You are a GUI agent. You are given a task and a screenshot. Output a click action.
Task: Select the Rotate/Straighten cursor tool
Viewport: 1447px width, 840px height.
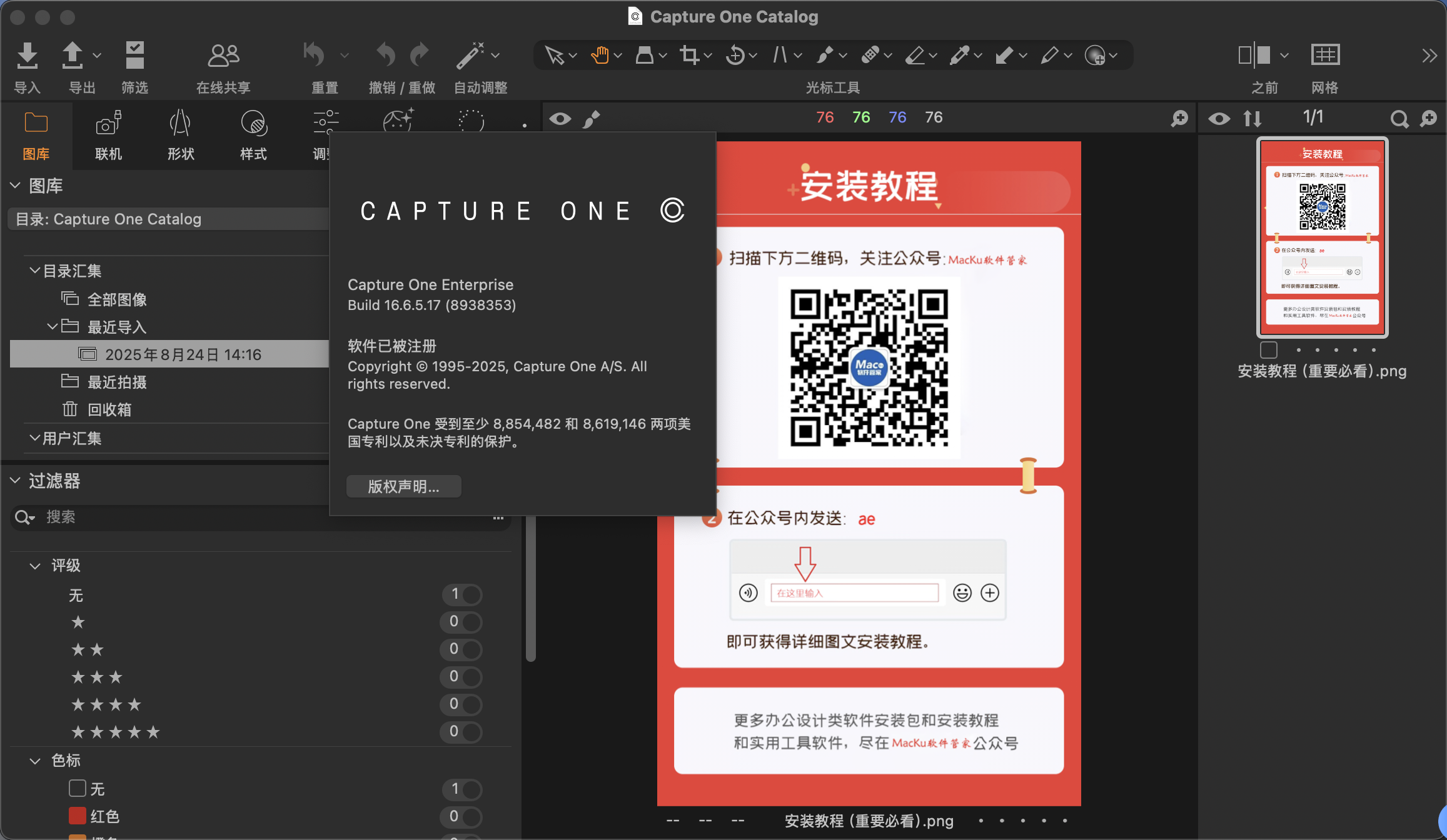click(x=735, y=55)
